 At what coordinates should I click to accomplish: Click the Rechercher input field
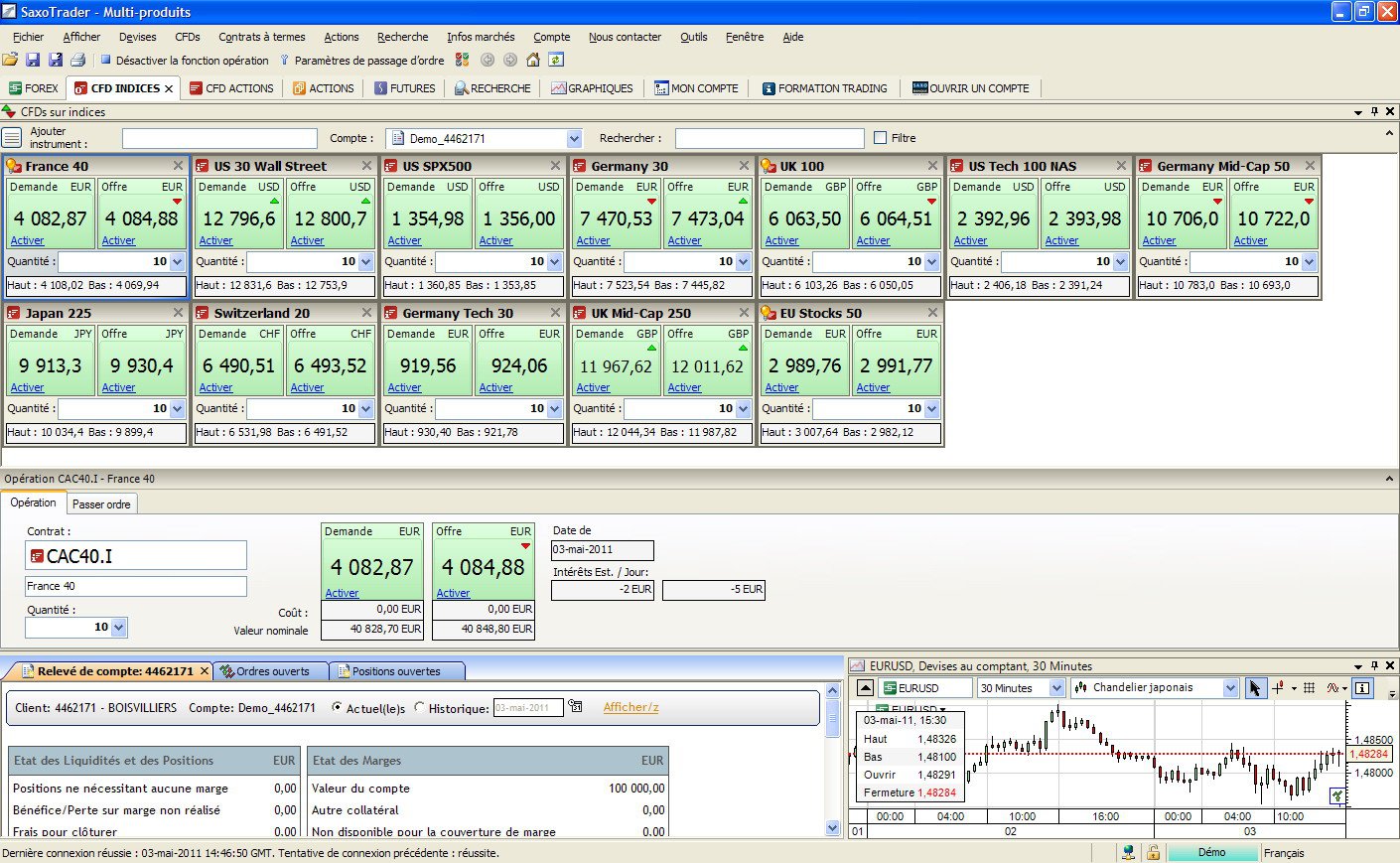click(x=770, y=138)
